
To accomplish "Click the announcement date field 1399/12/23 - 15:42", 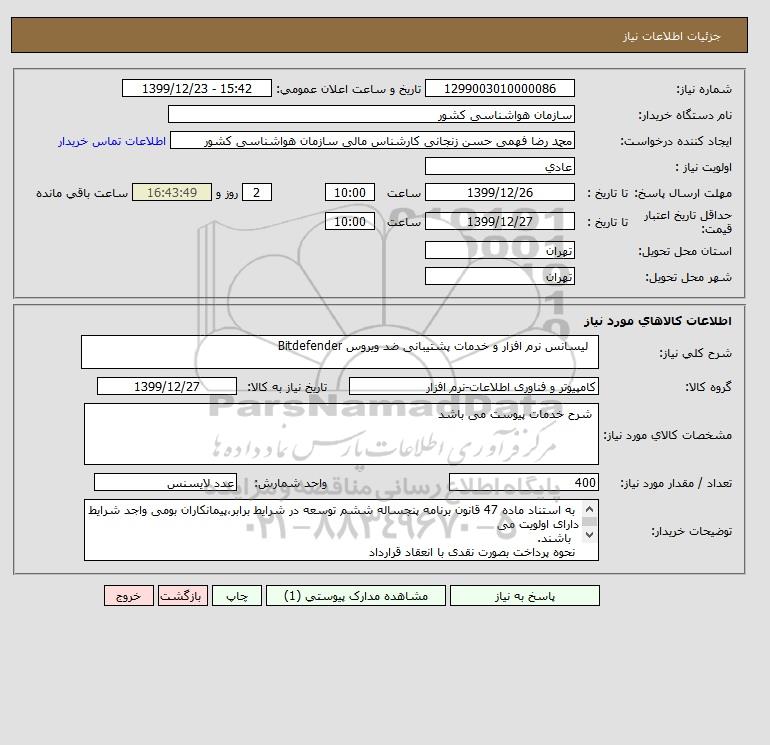I will pyautogui.click(x=196, y=88).
